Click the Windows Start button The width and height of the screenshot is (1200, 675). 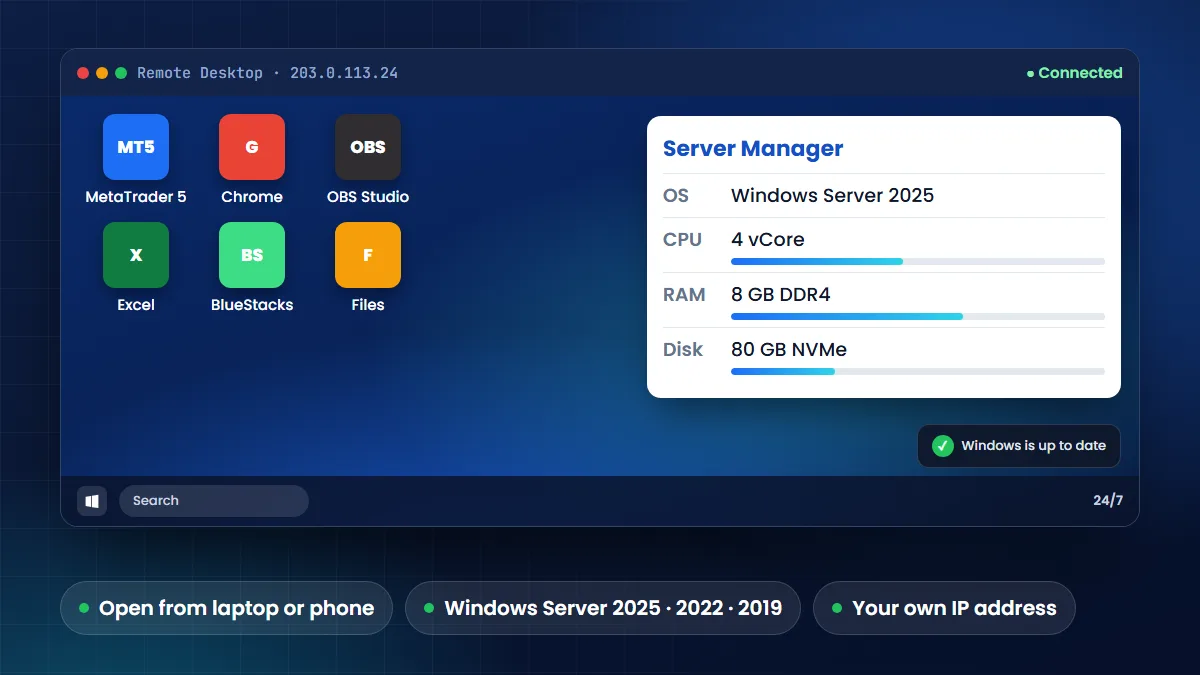[x=92, y=501]
